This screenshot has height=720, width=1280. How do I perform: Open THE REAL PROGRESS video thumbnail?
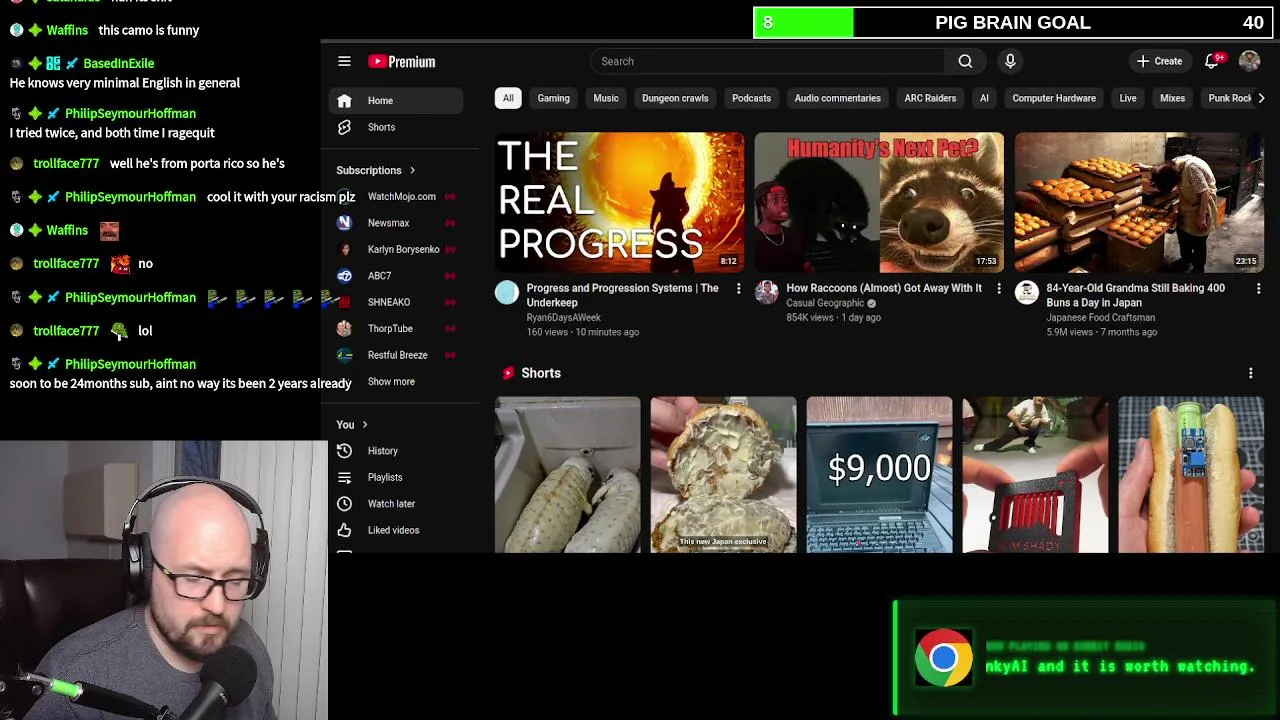[x=619, y=202]
